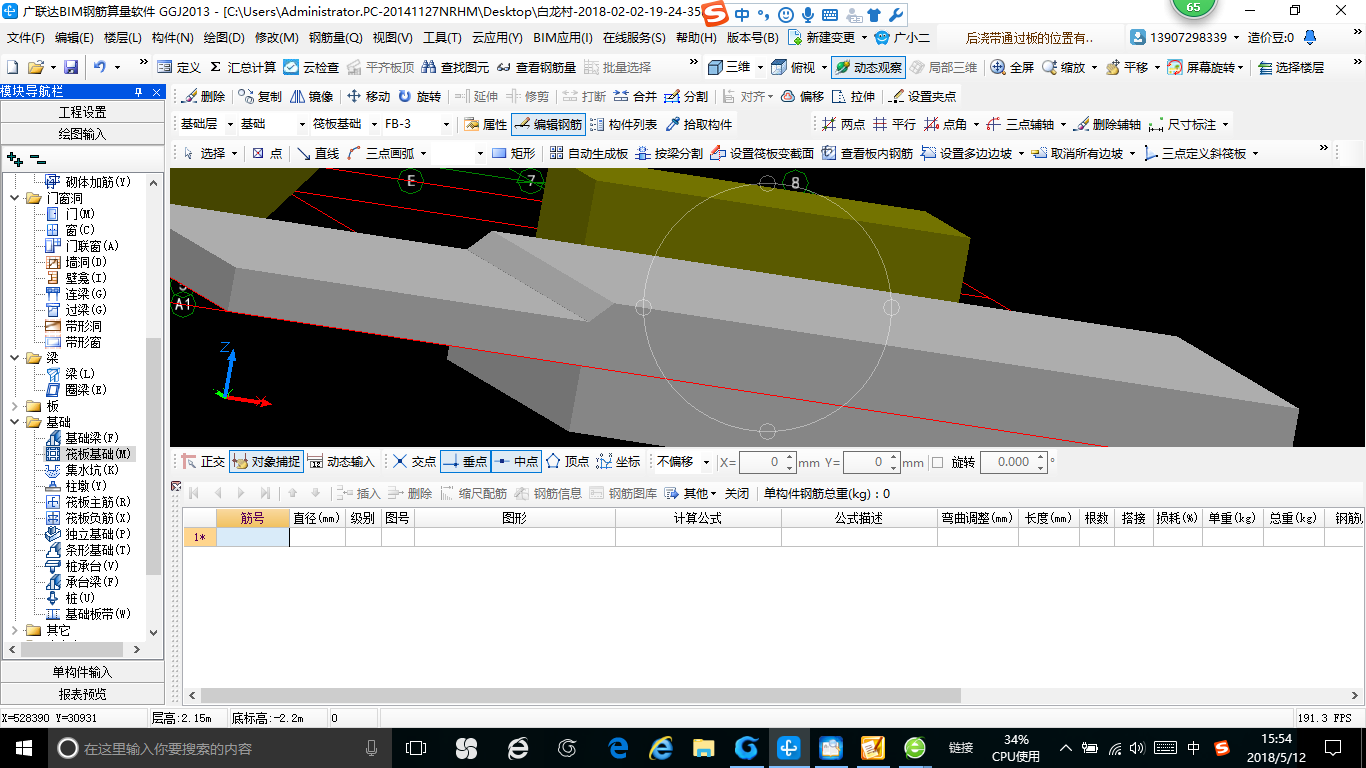Open 单构件输入 panel button
Viewport: 1366px width, 768px height.
coord(82,671)
